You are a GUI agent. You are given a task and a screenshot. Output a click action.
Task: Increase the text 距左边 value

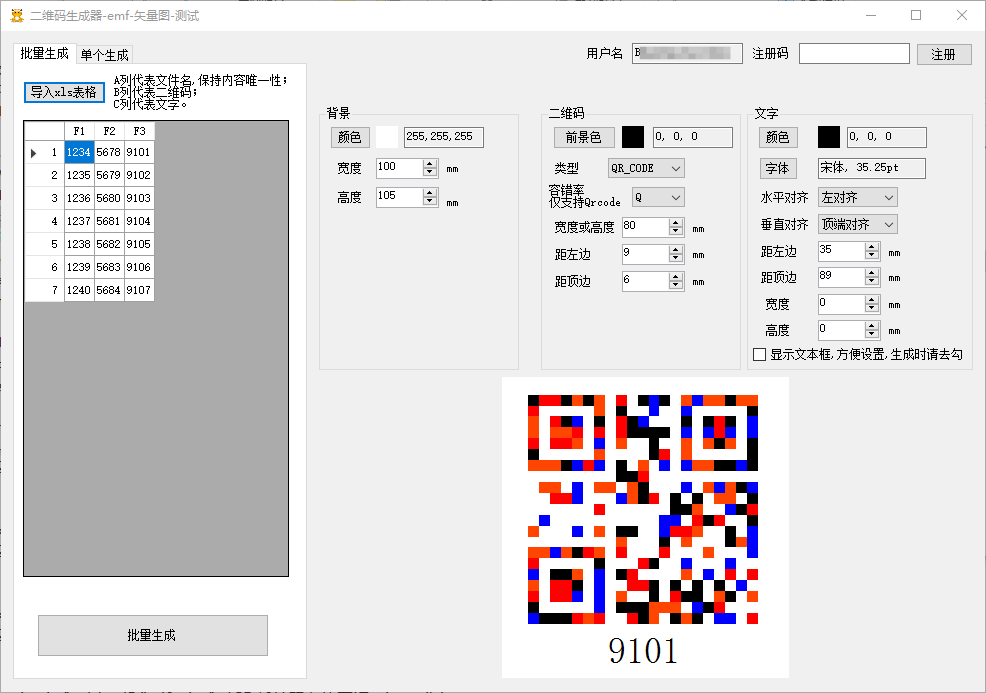[x=872, y=247]
